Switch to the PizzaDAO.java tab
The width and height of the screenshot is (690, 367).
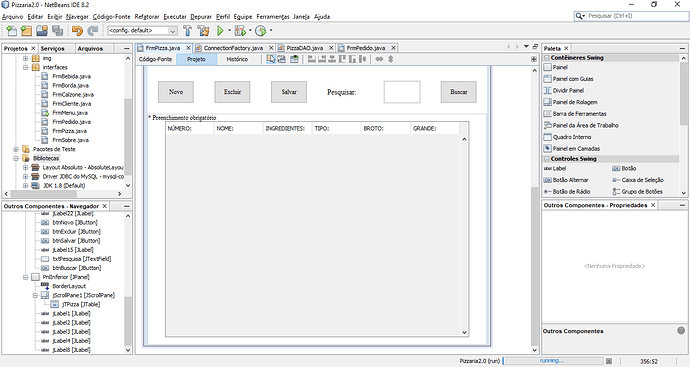click(x=305, y=48)
